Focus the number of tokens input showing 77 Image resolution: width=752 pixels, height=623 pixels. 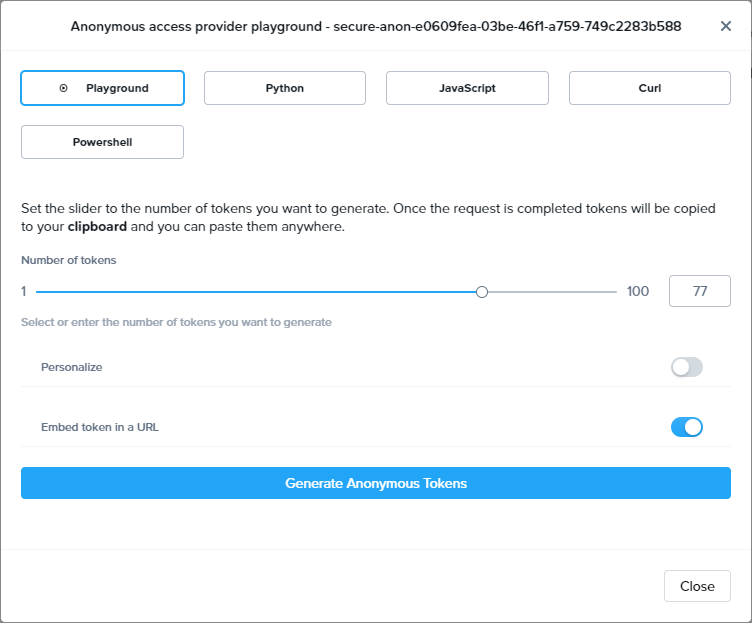pos(699,291)
